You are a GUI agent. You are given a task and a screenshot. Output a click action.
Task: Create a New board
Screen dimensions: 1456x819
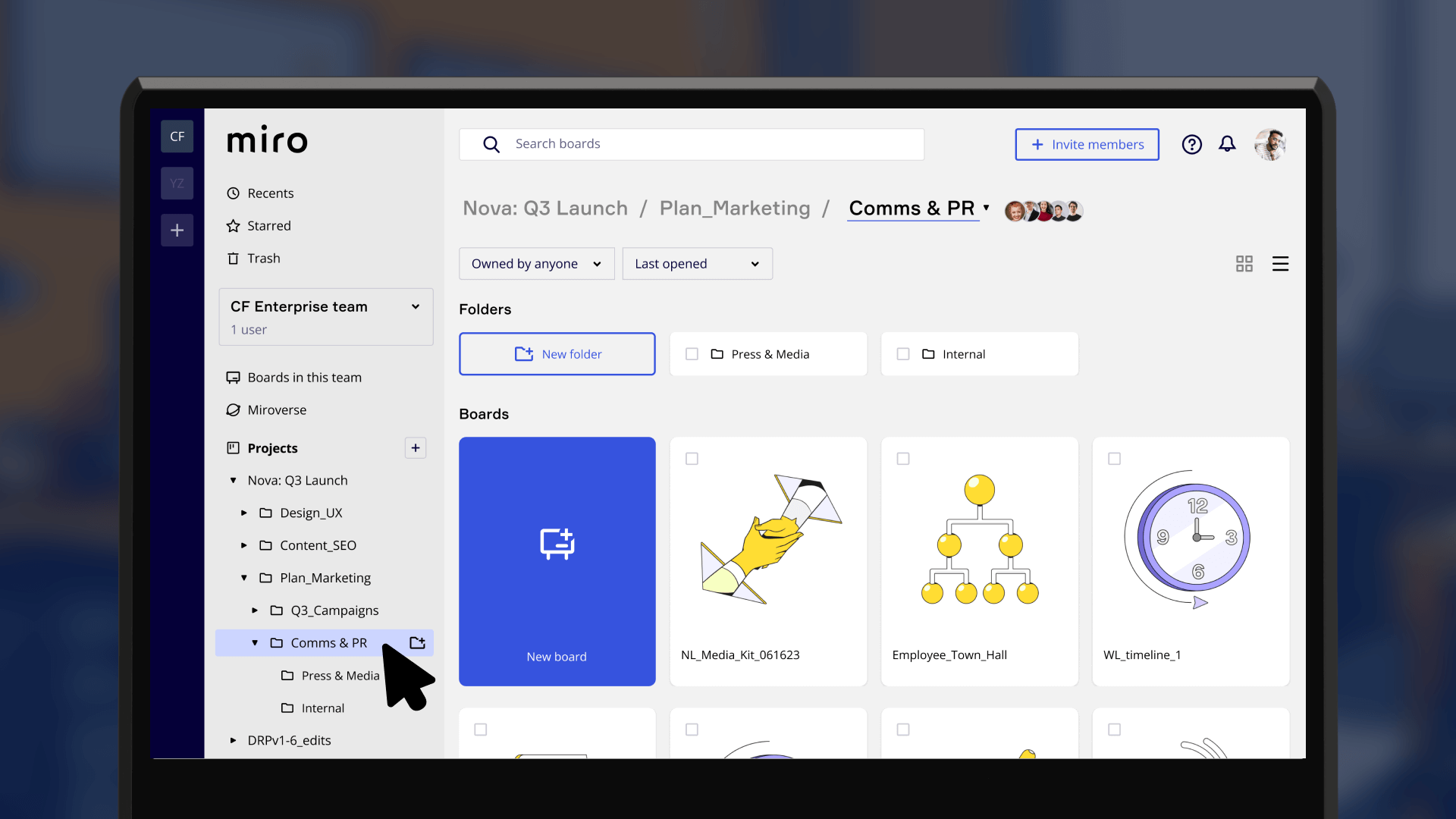click(x=557, y=561)
